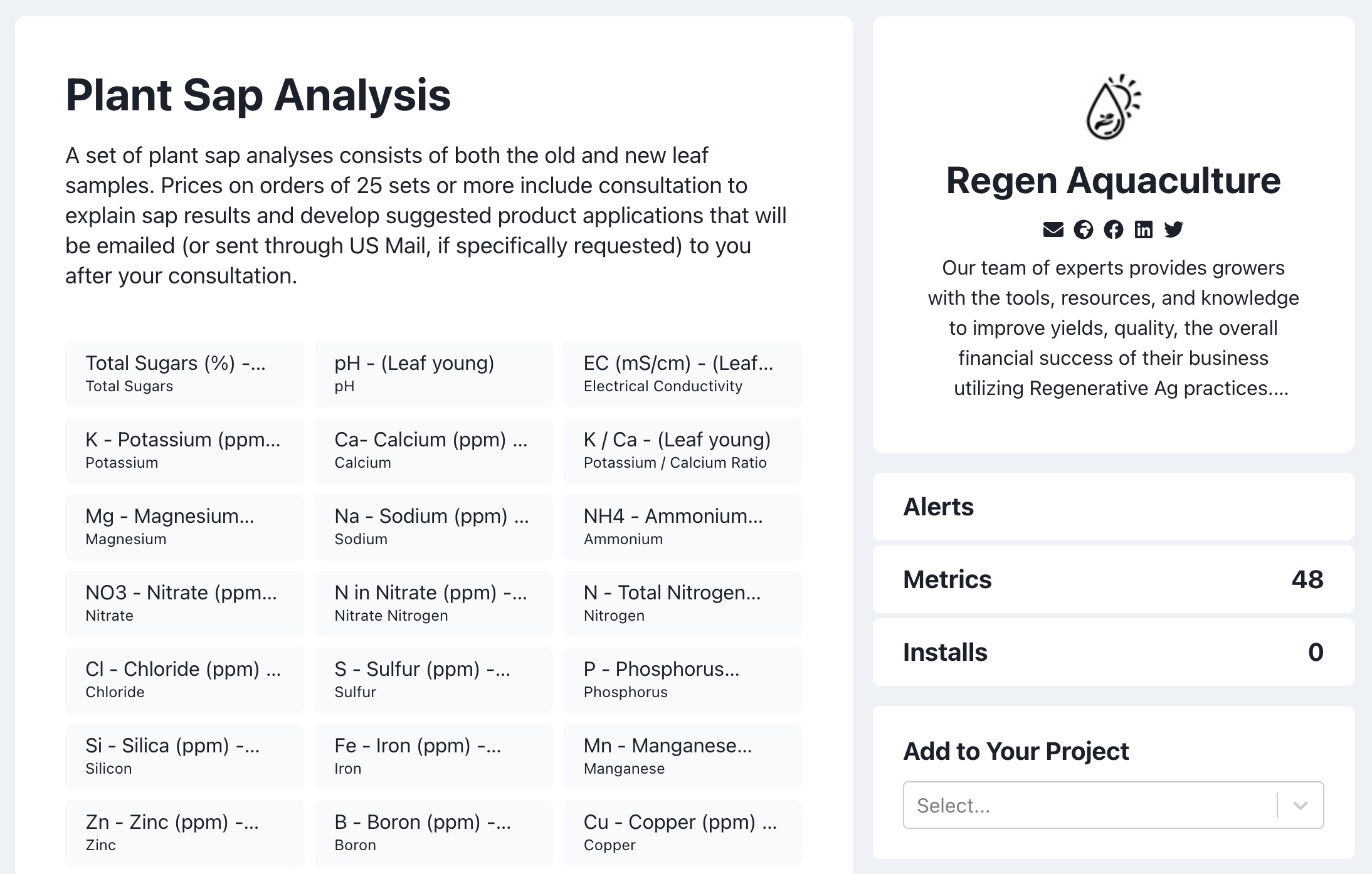Click the K / Ca Potassium Calcium Ratio card
The image size is (1372, 874).
click(x=682, y=450)
